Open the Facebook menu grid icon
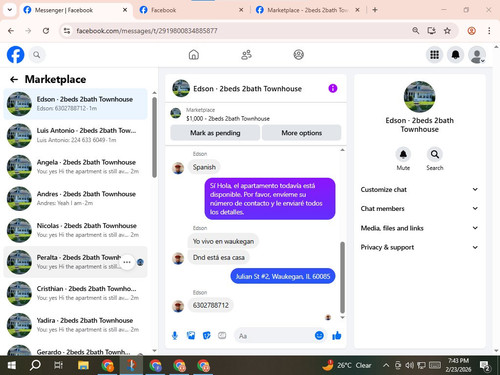 (x=434, y=55)
